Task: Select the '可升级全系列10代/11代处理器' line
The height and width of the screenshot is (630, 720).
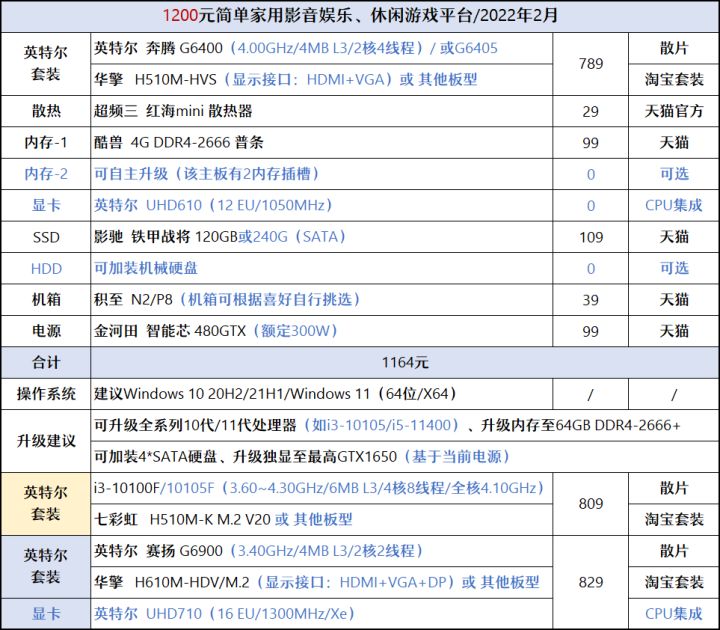Action: (x=405, y=426)
